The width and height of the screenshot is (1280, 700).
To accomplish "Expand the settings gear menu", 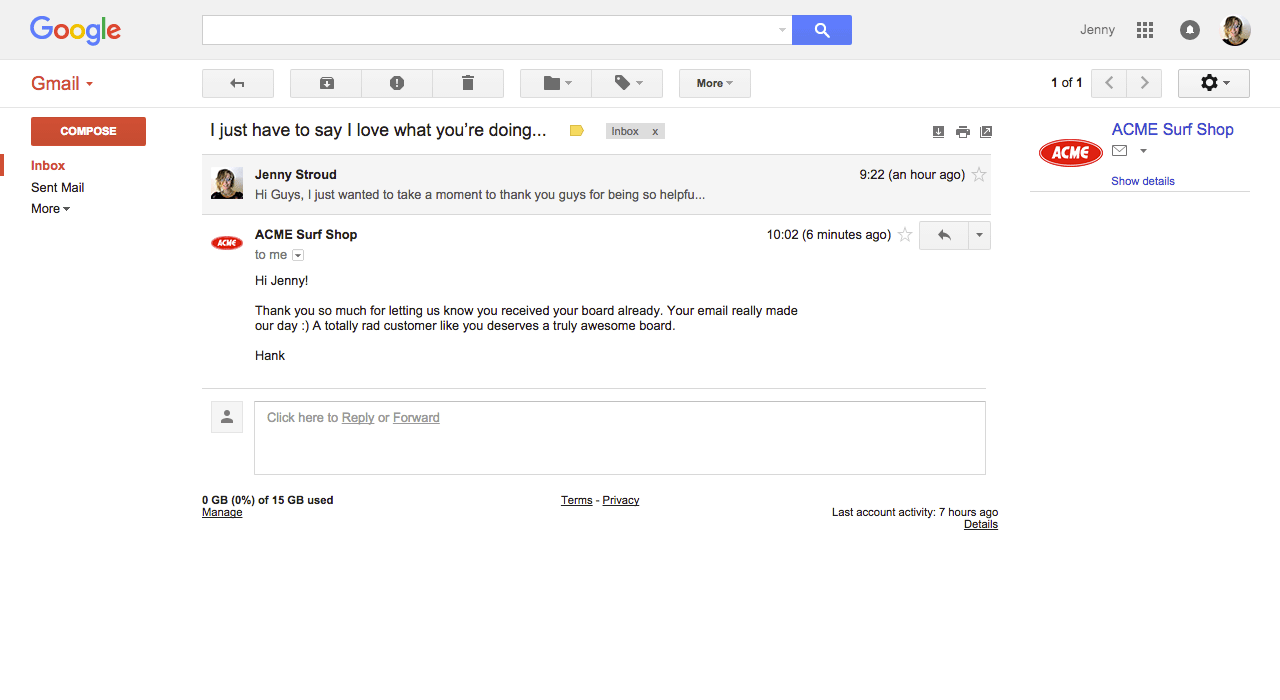I will (1214, 83).
